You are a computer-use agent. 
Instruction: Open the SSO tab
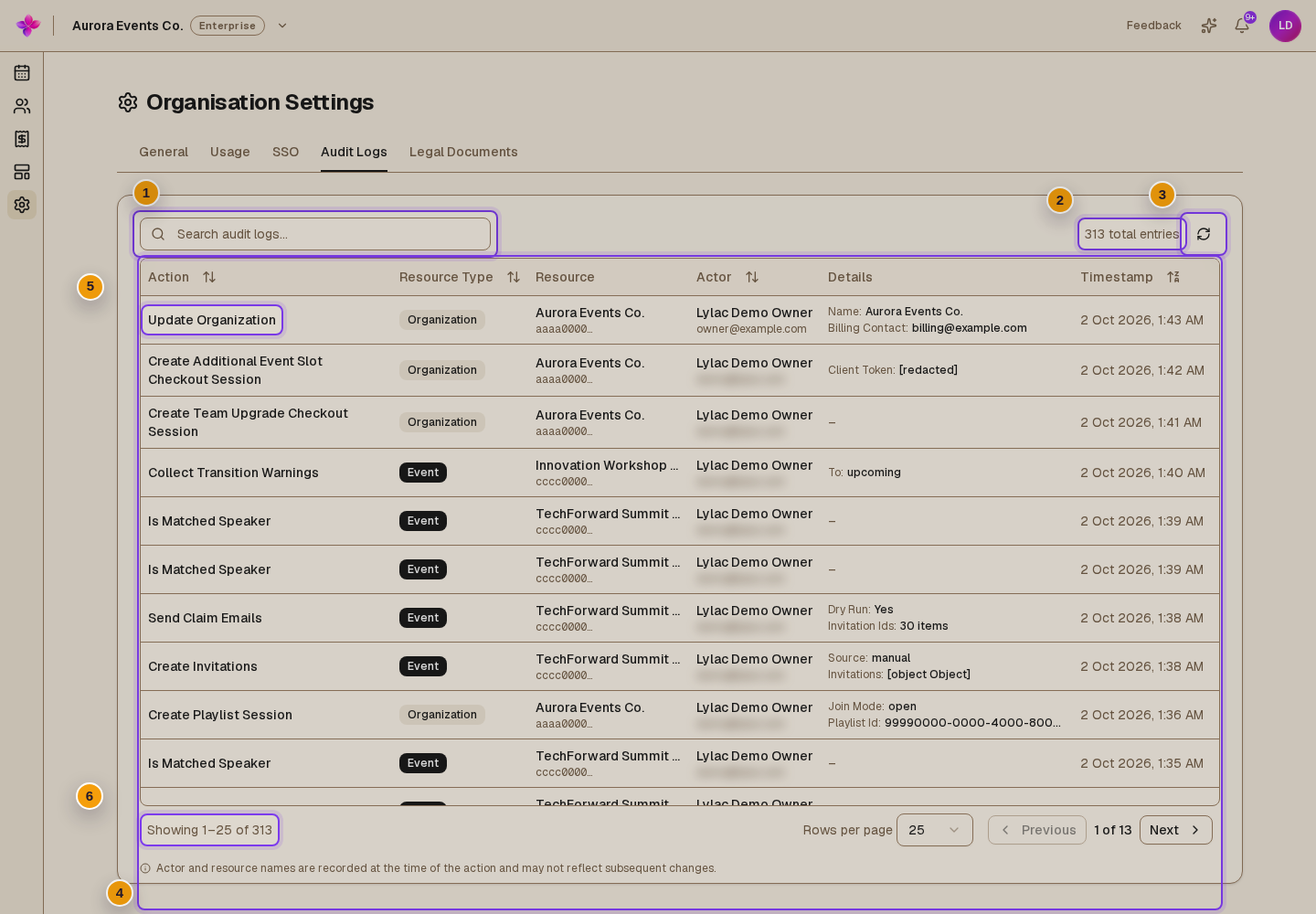coord(285,152)
